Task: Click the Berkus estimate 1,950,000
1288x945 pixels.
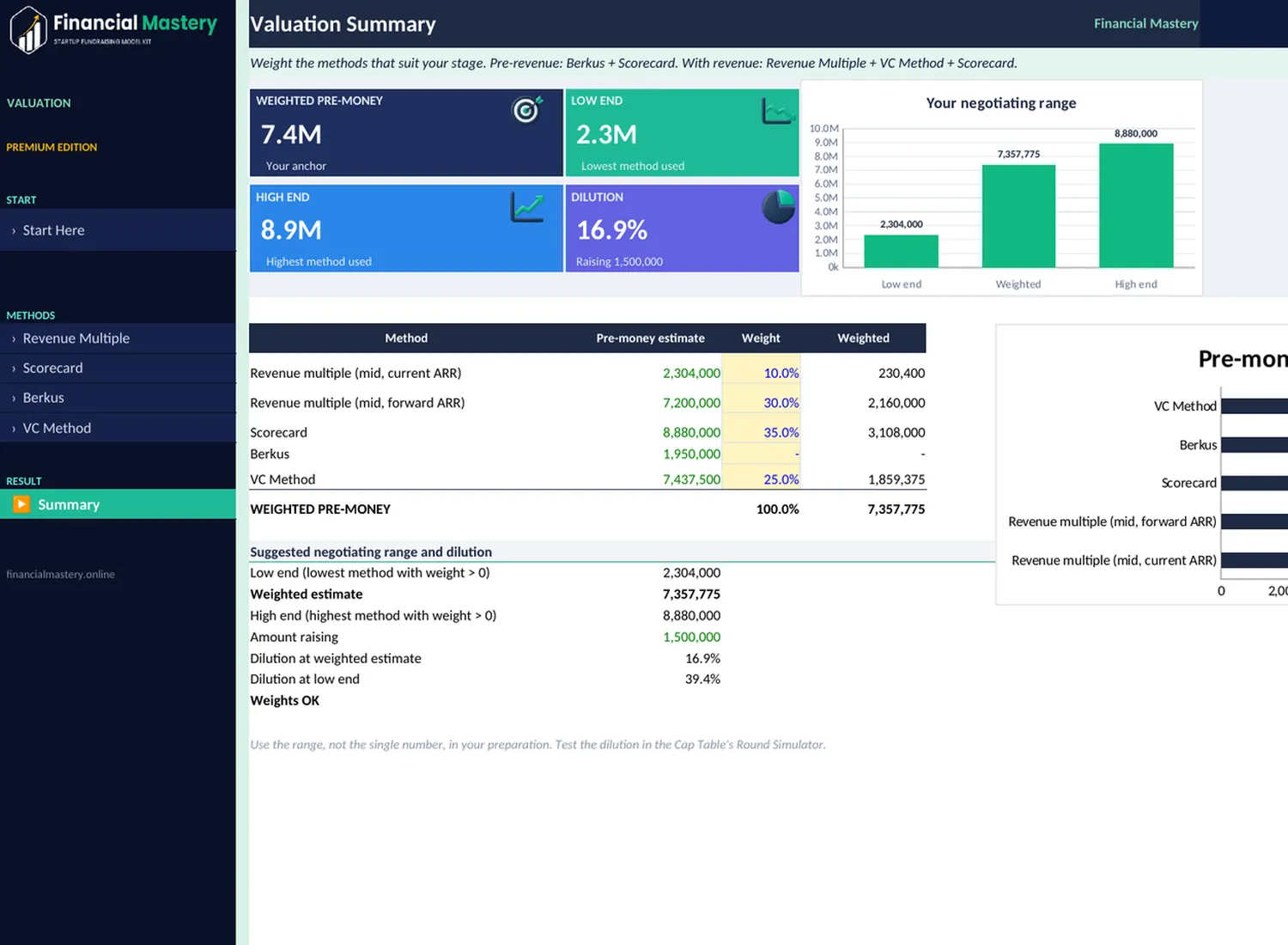Action: [691, 454]
